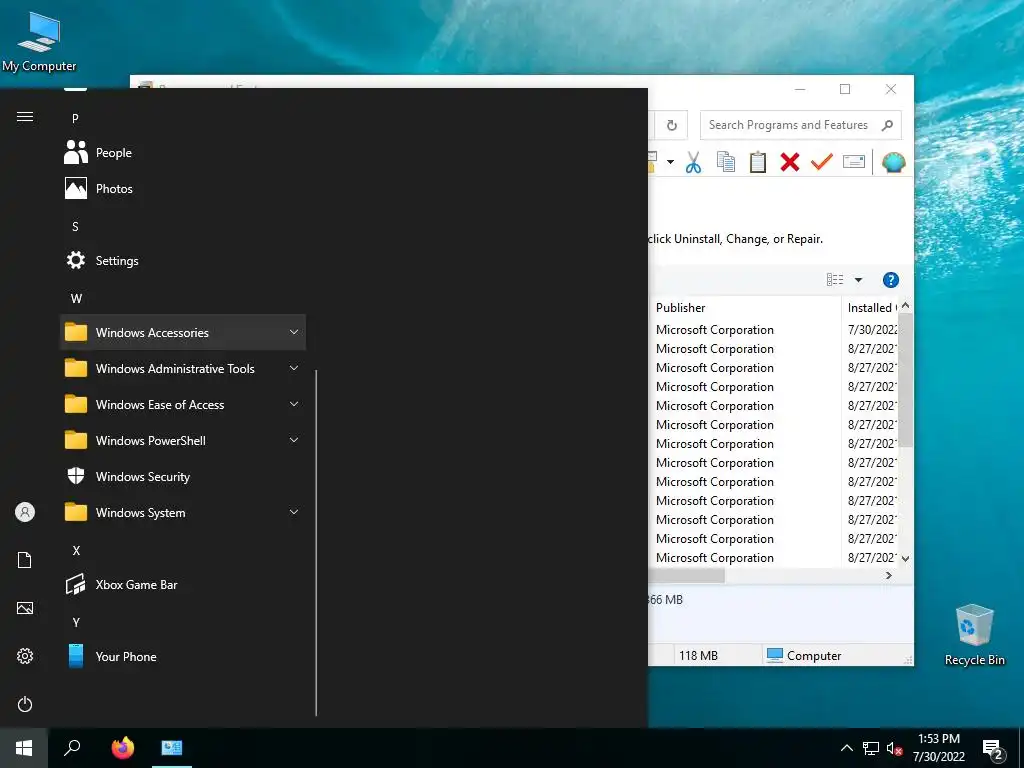Sort by the Installed On column header
The width and height of the screenshot is (1024, 768).
(870, 308)
